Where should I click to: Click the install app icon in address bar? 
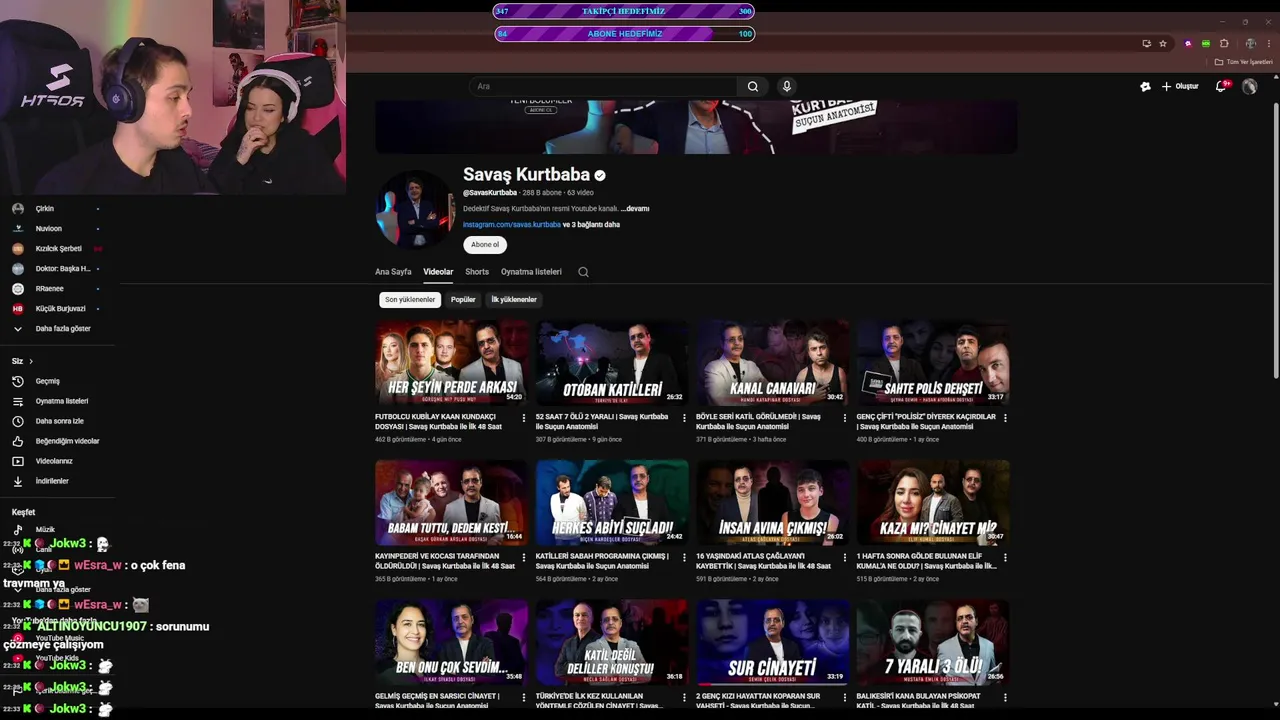click(x=1146, y=43)
